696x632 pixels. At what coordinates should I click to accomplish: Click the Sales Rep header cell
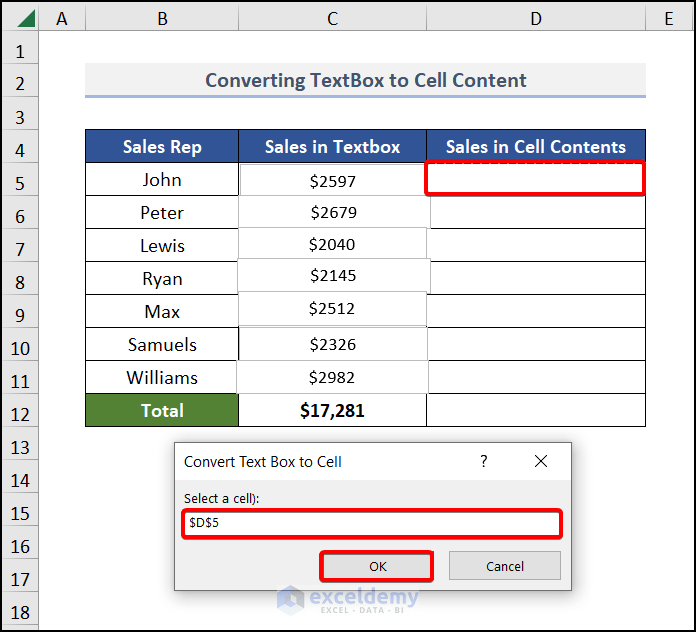pyautogui.click(x=162, y=146)
